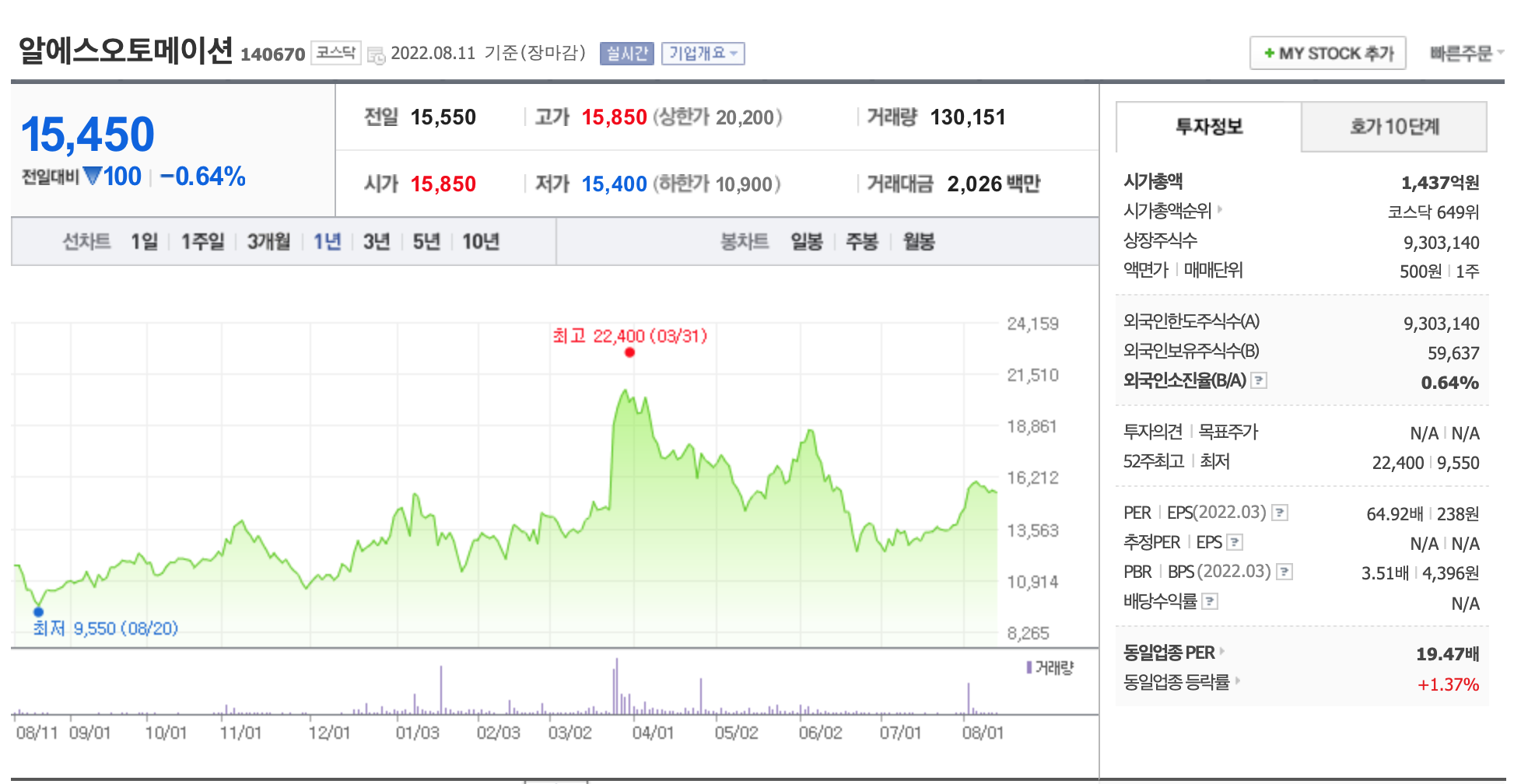Click the 저가 value 15,400

click(615, 184)
